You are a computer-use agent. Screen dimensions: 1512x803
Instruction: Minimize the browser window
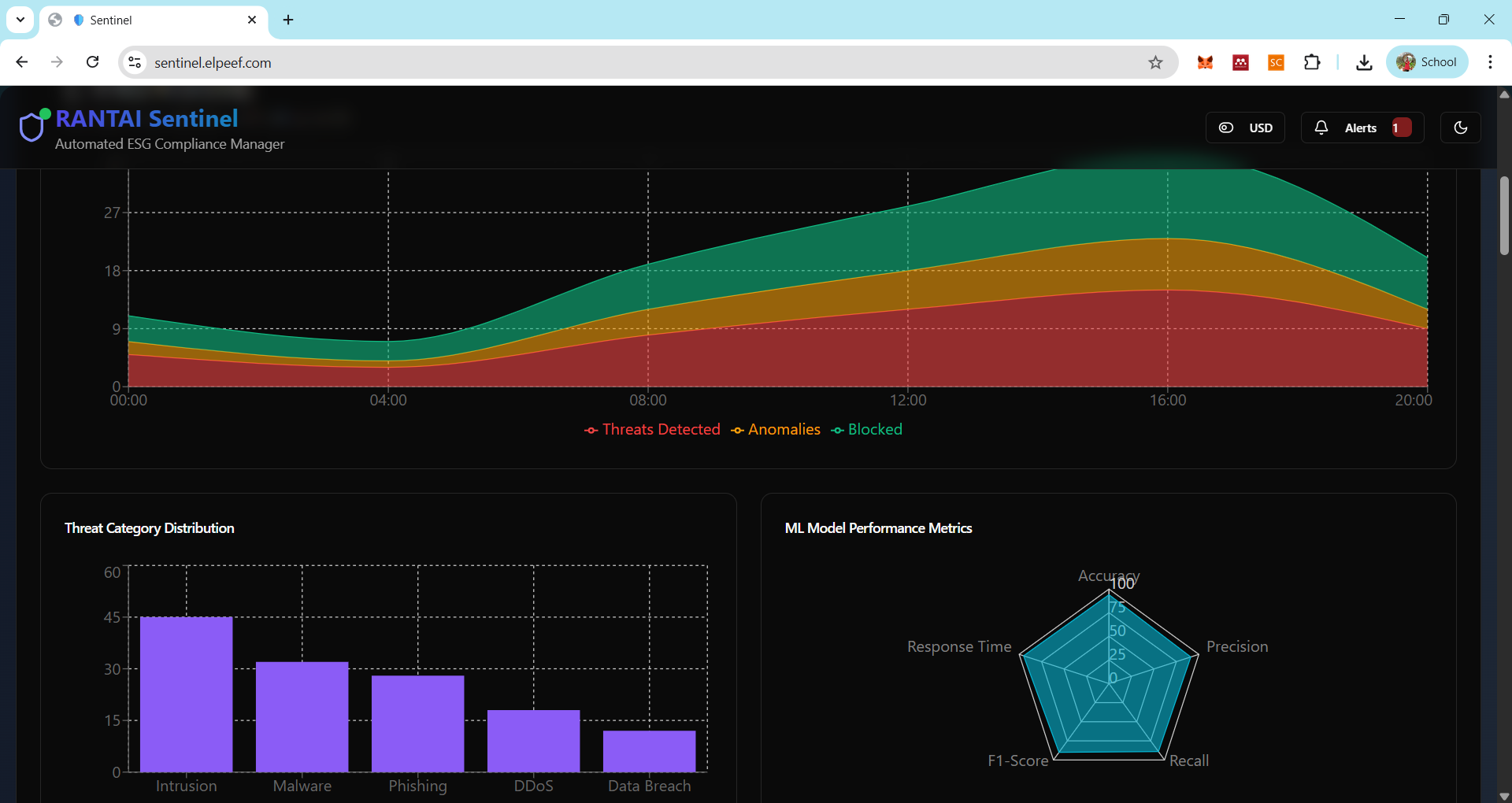click(x=1399, y=20)
